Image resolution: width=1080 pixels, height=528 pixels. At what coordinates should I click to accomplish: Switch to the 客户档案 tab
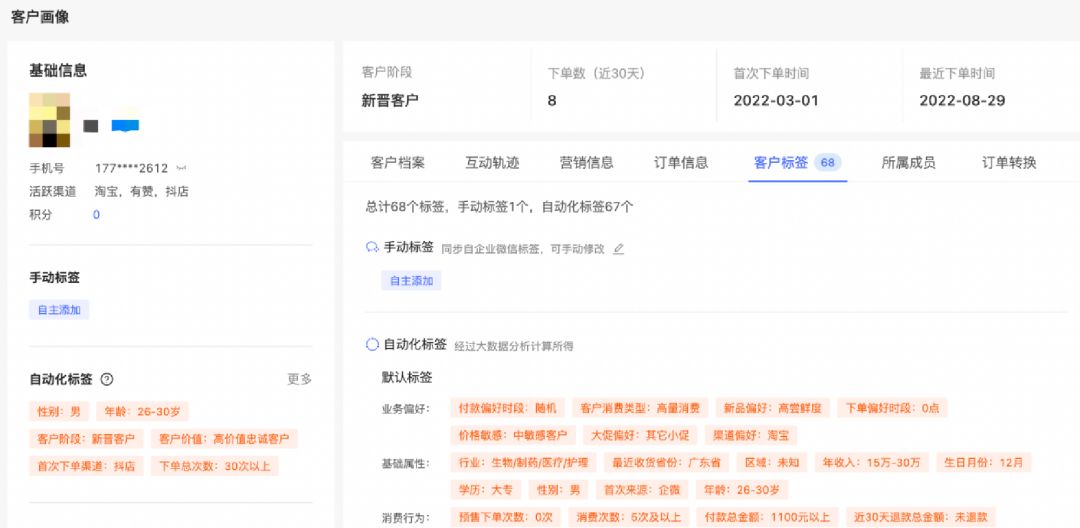pos(397,163)
